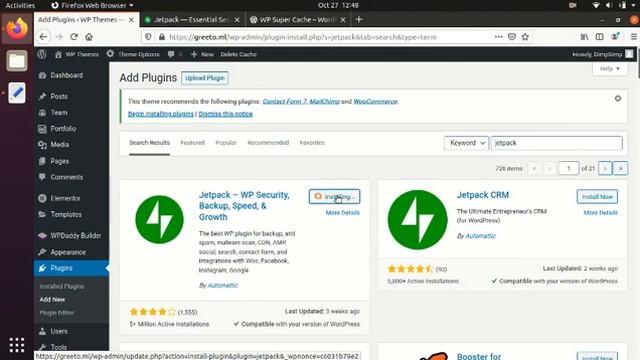Open the Keyword search type dropdown

467,143
